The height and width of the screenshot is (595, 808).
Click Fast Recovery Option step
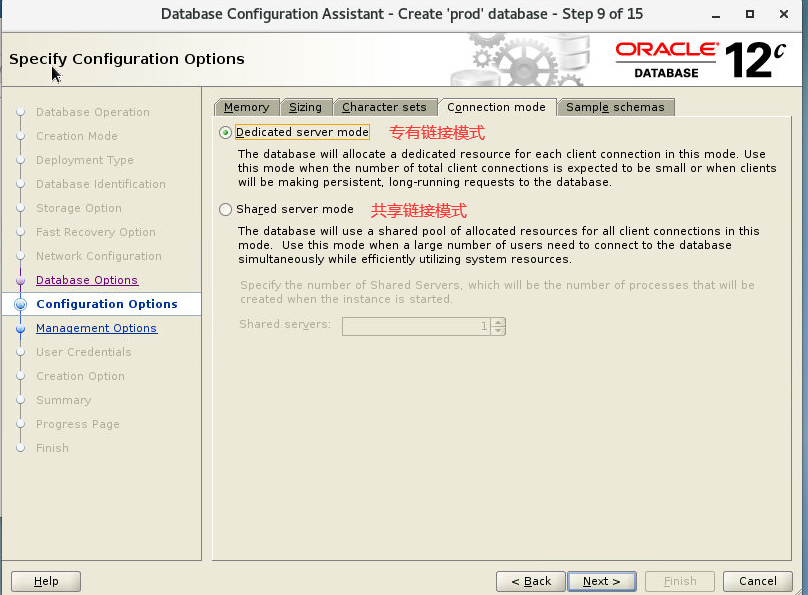click(96, 232)
